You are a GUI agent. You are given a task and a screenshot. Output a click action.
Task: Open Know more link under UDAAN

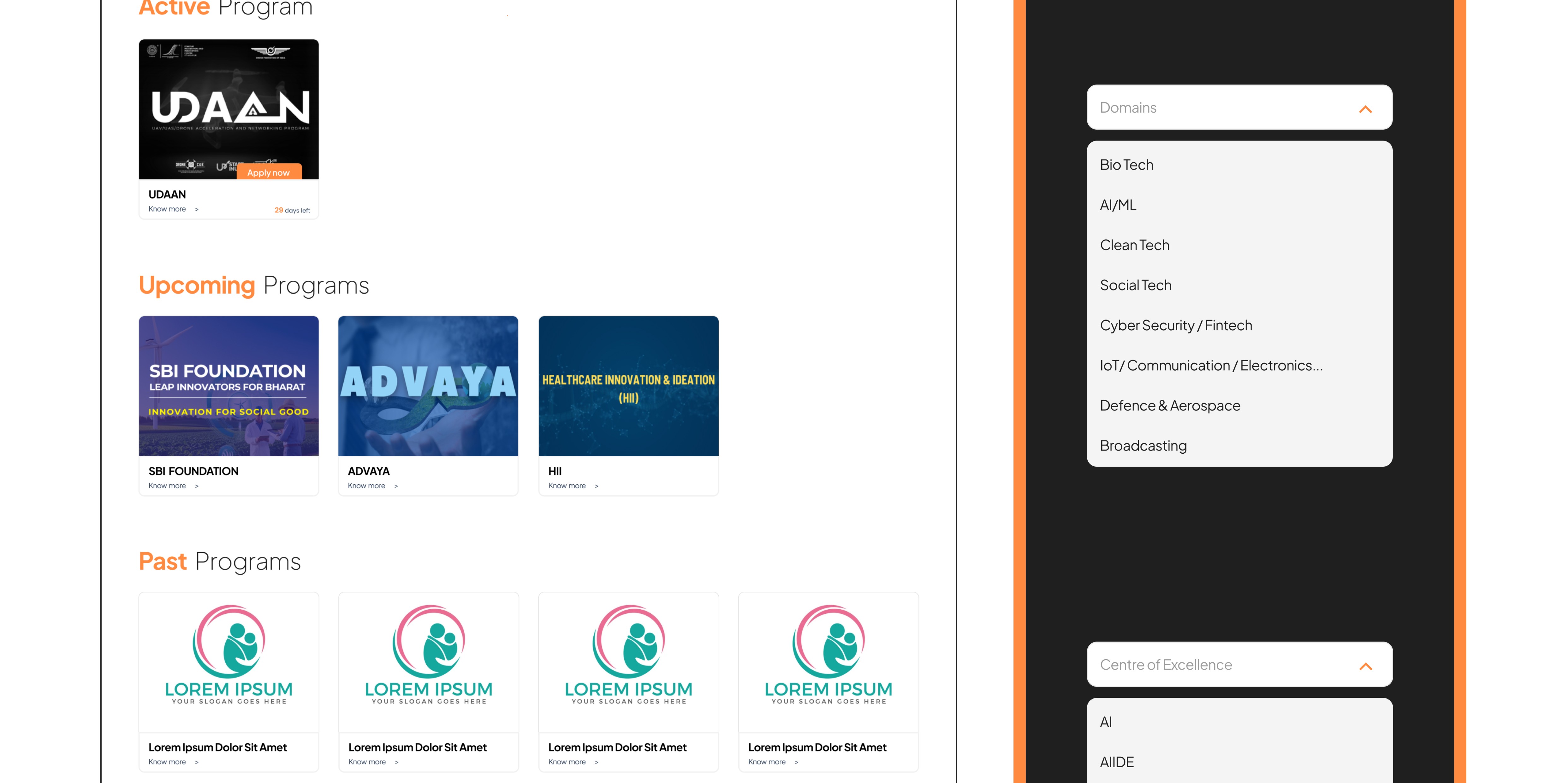(167, 209)
